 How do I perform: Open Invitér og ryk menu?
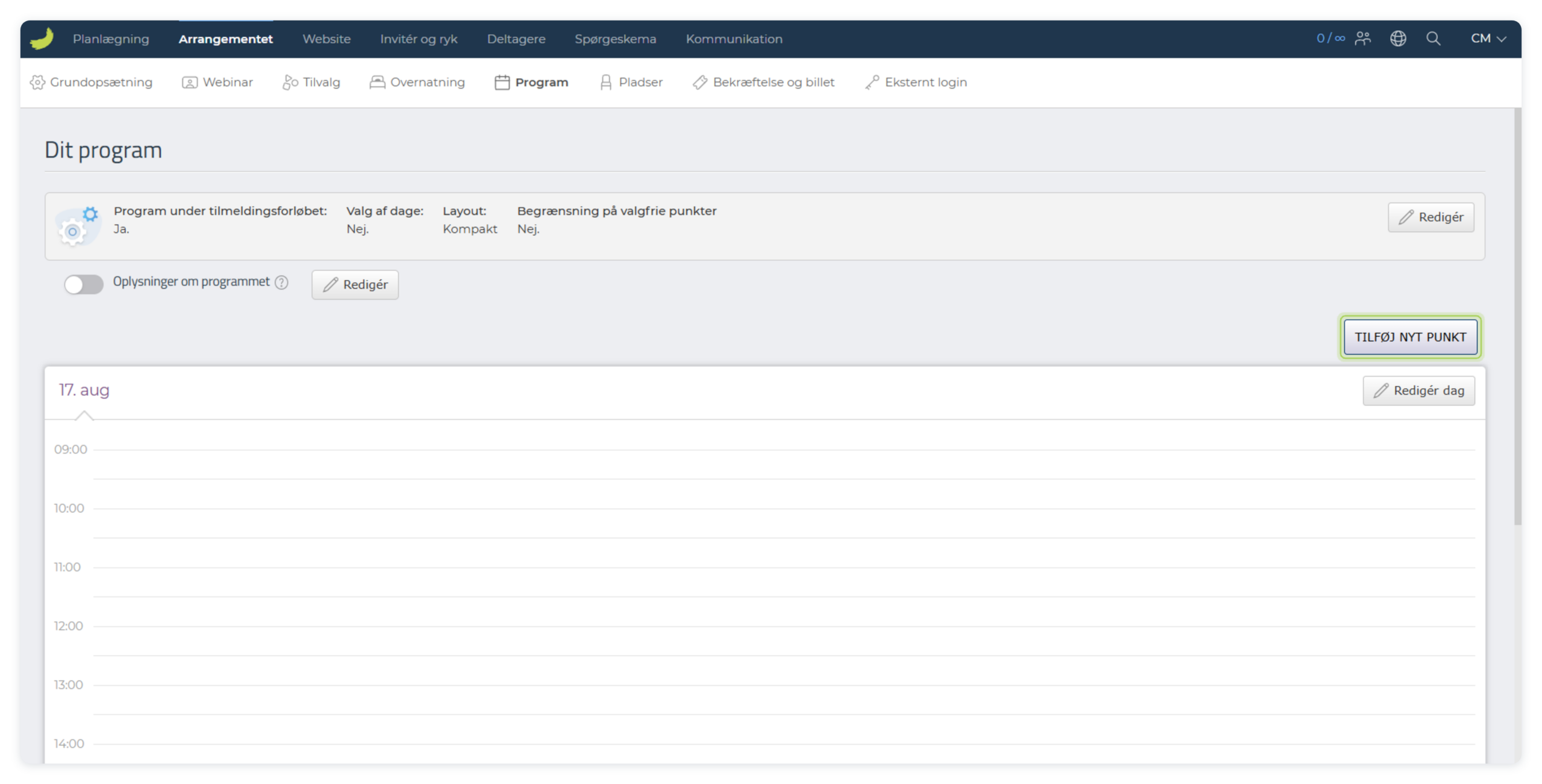[x=419, y=39]
